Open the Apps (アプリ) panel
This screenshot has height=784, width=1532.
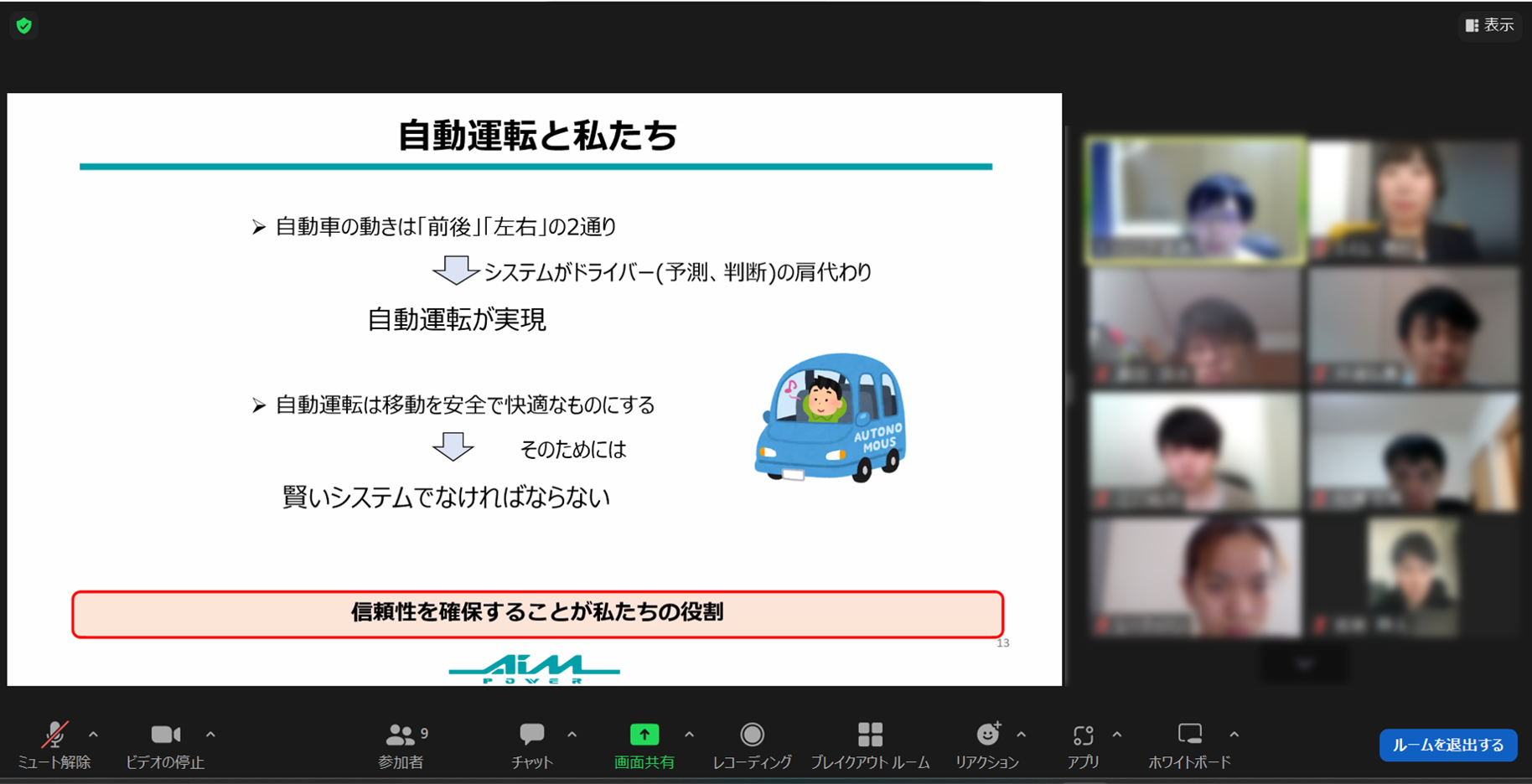pyautogui.click(x=1083, y=744)
